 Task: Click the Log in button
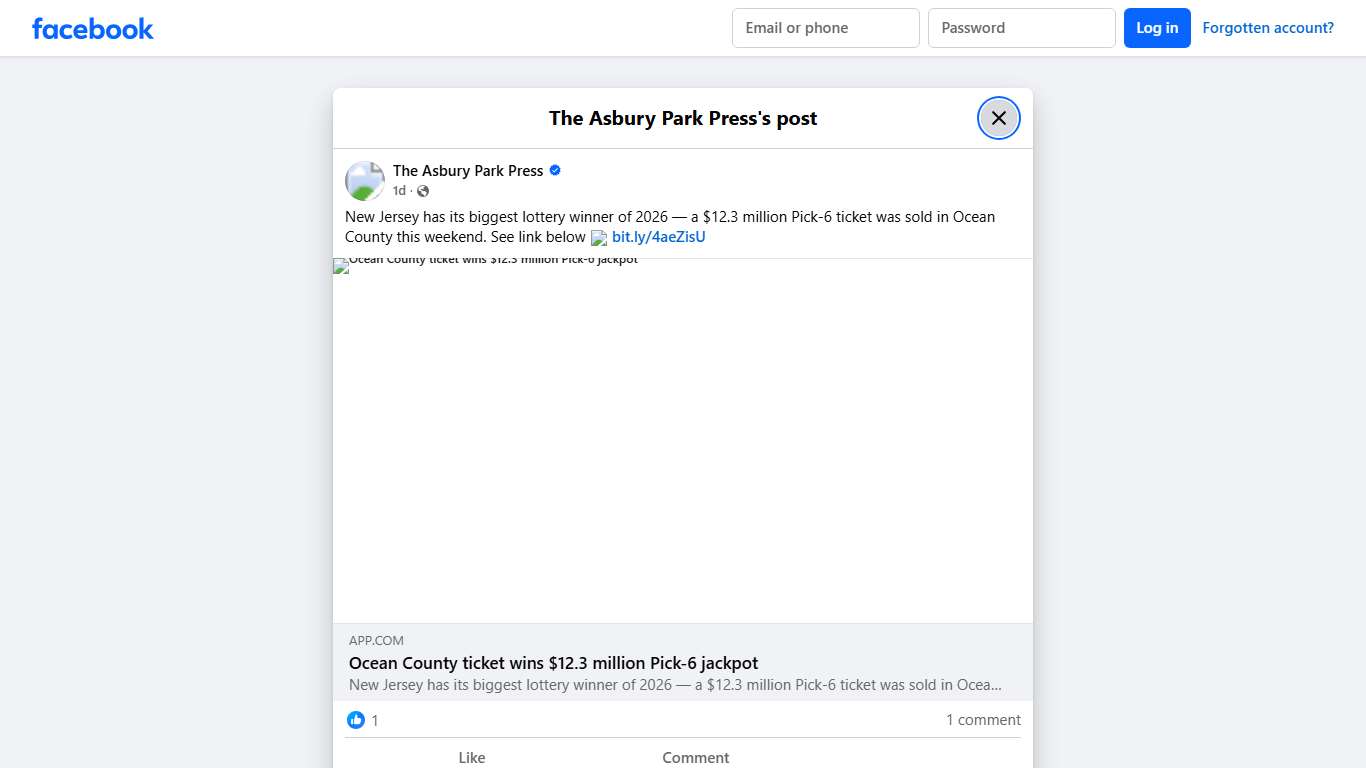coord(1157,28)
